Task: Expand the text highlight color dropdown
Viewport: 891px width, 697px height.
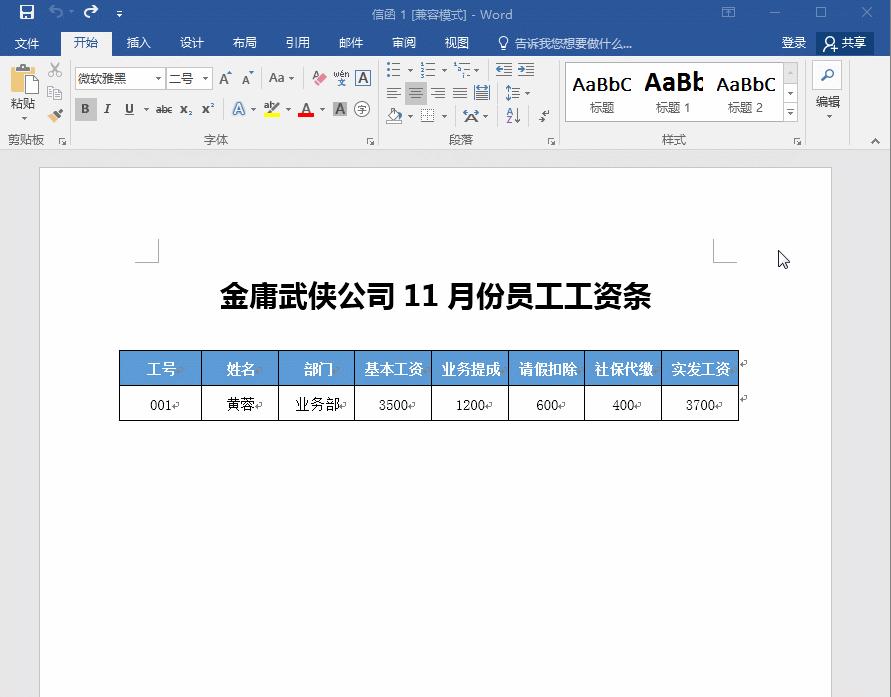Action: coord(287,109)
